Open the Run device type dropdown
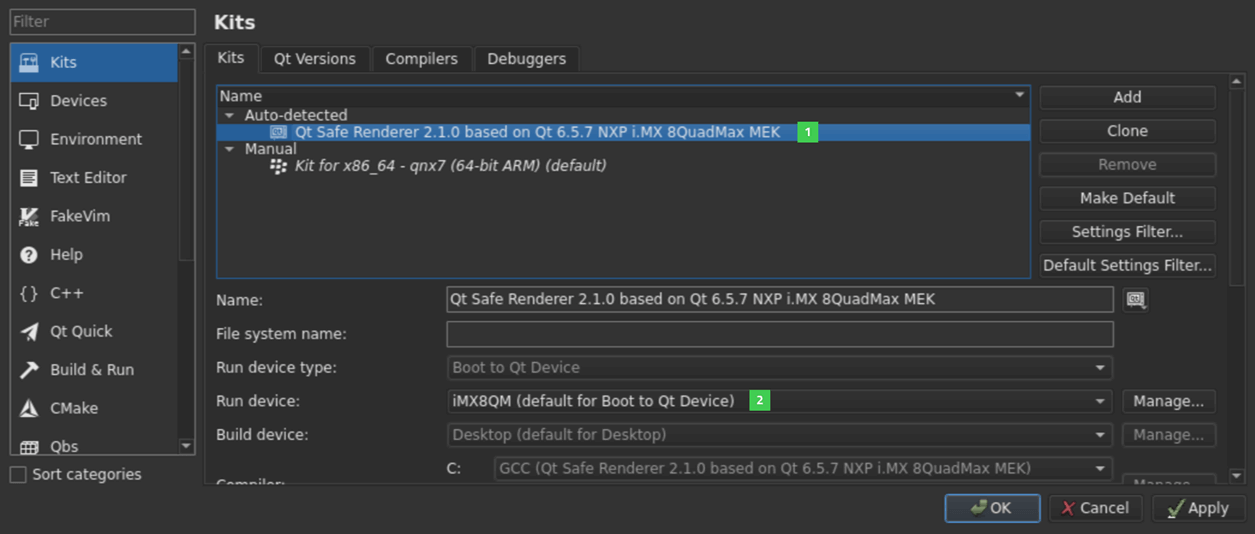 click(779, 367)
